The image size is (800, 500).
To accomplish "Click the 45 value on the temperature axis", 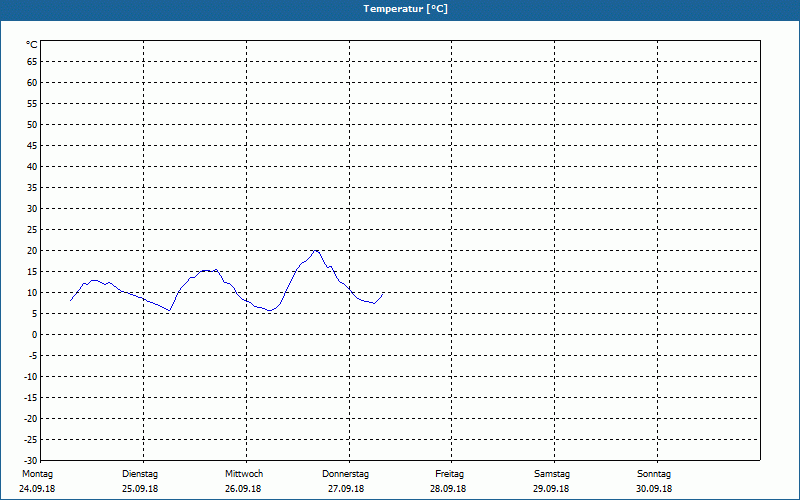I will click(32, 145).
